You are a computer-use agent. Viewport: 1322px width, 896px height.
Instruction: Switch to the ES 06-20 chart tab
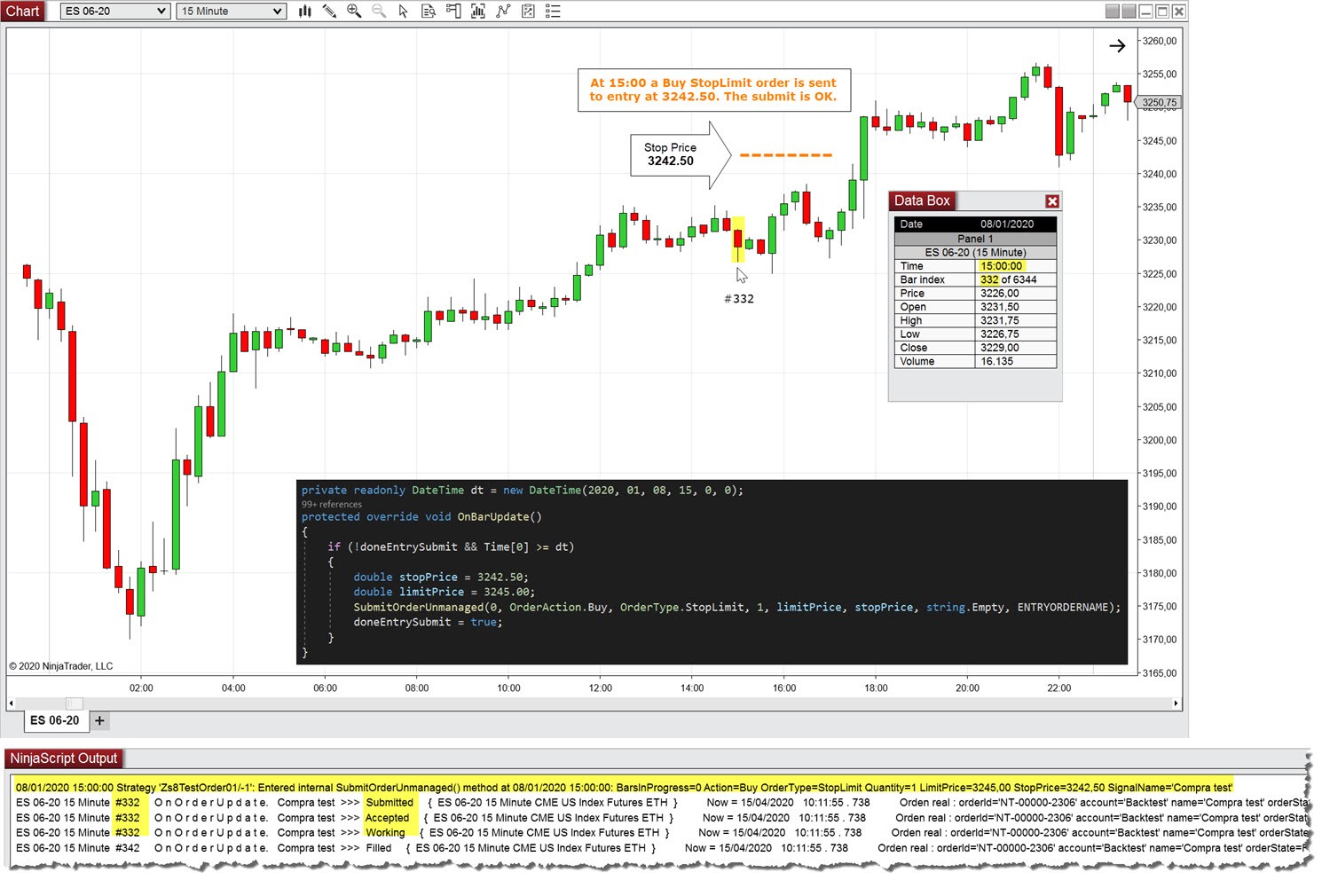click(x=55, y=720)
